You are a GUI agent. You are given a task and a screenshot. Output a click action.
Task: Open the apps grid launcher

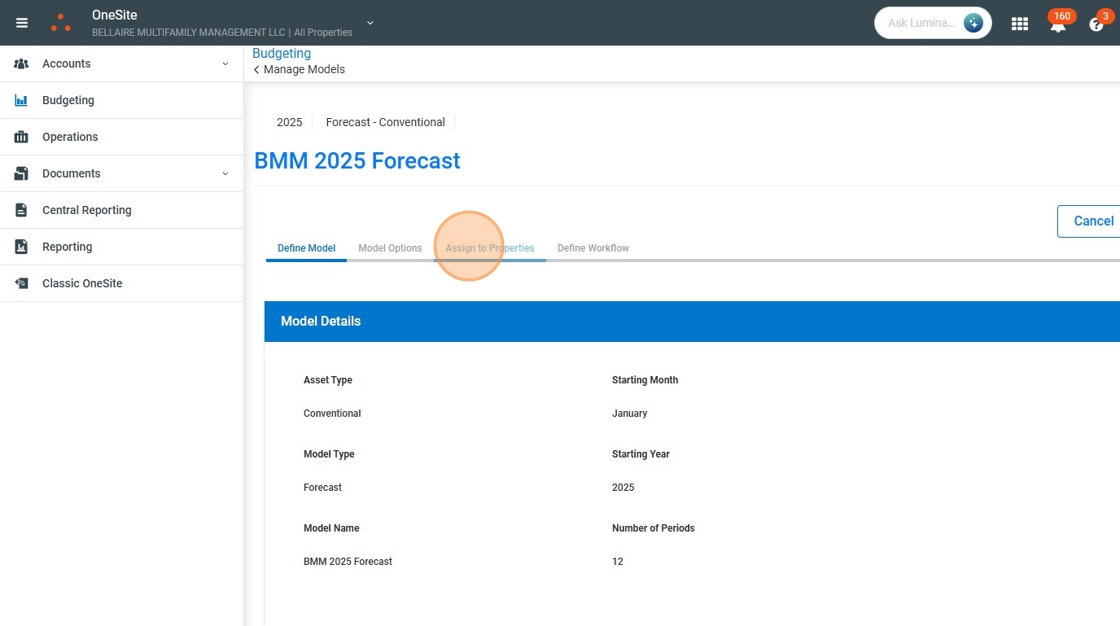pyautogui.click(x=1019, y=24)
